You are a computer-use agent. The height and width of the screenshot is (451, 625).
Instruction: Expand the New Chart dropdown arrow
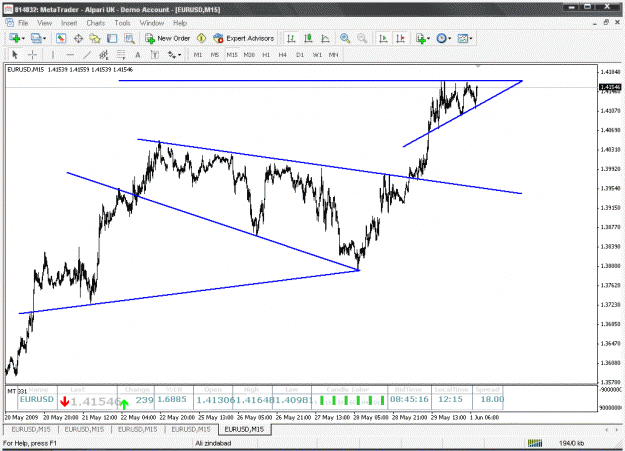tap(23, 39)
